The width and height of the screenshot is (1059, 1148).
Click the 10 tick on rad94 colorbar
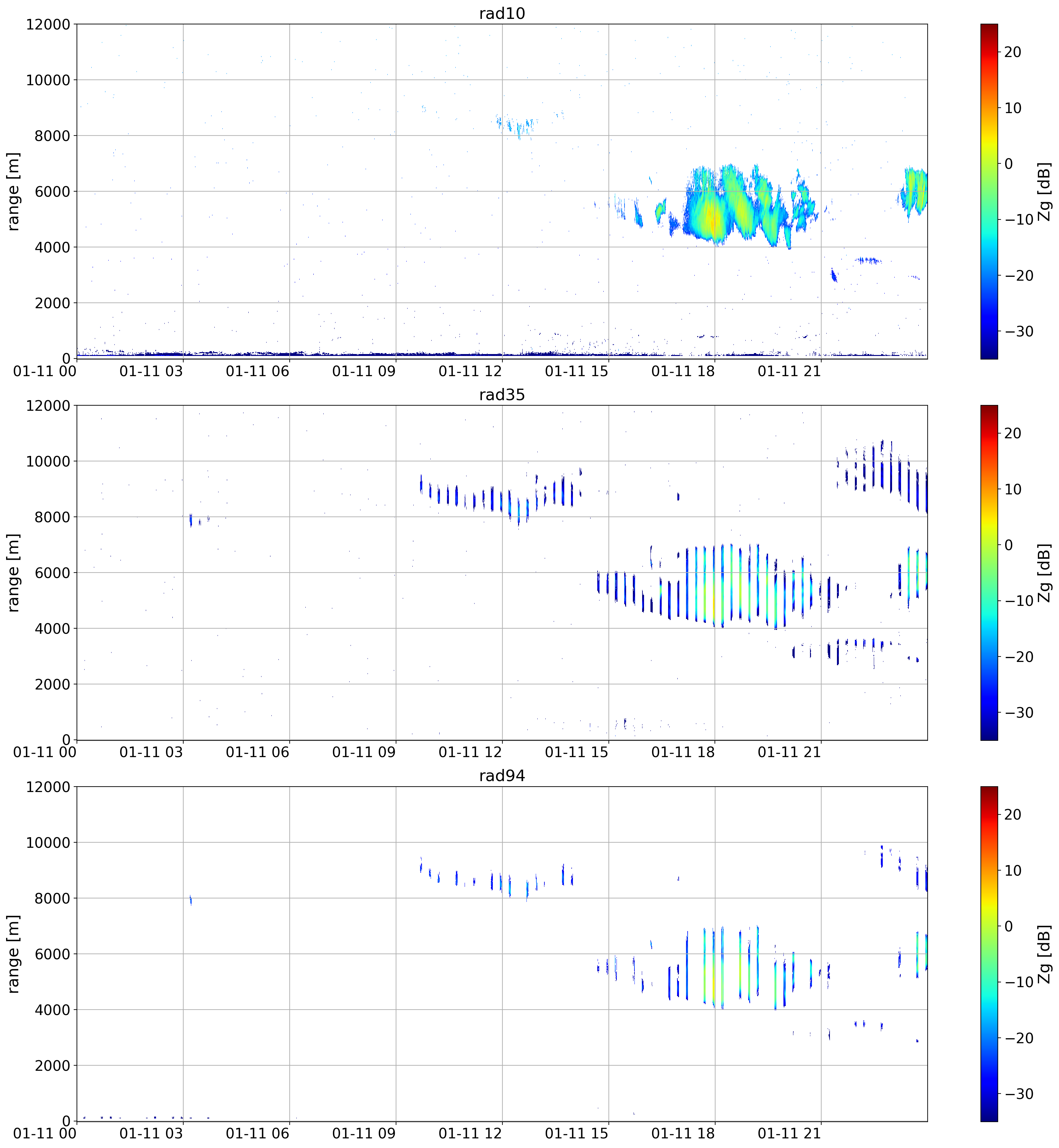tap(1013, 870)
